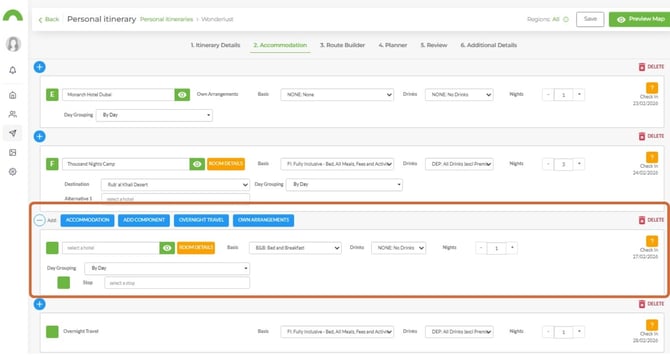This screenshot has height=360, width=670.
Task: Increase Nights in Overnight Travel row
Action: pos(579,332)
